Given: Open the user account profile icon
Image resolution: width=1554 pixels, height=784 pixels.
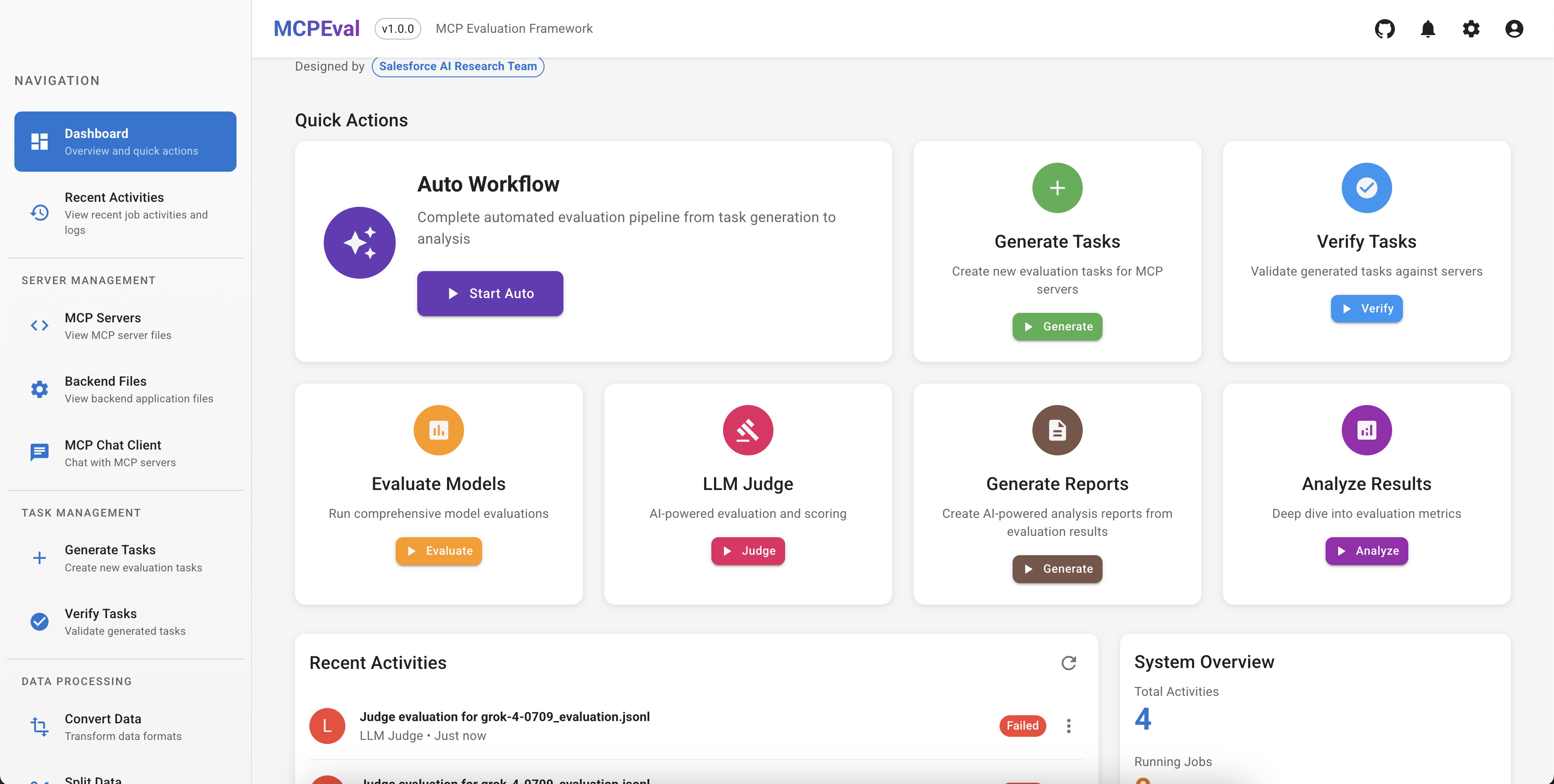Looking at the screenshot, I should (x=1514, y=28).
